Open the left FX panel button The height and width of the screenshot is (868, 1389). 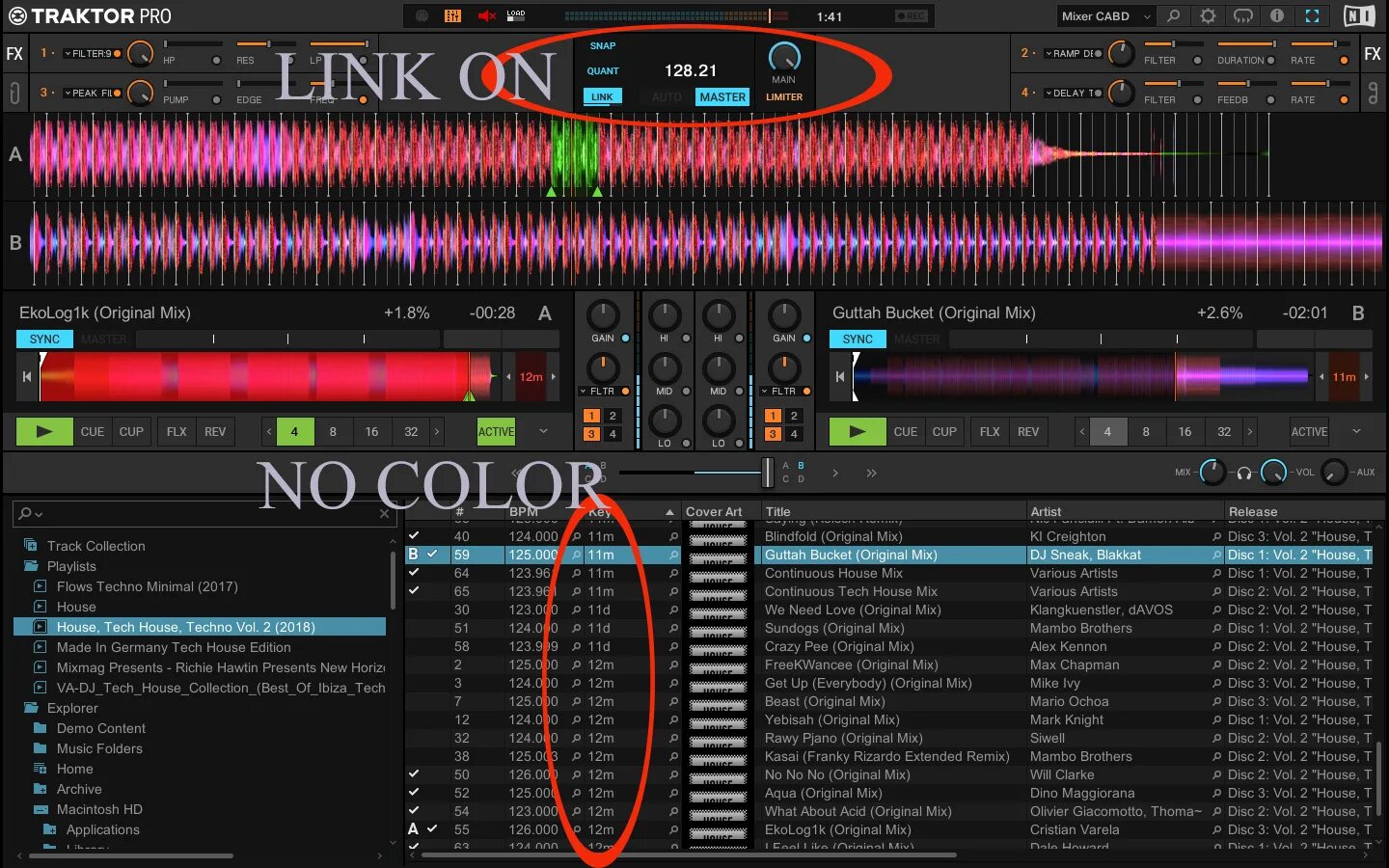(x=14, y=54)
